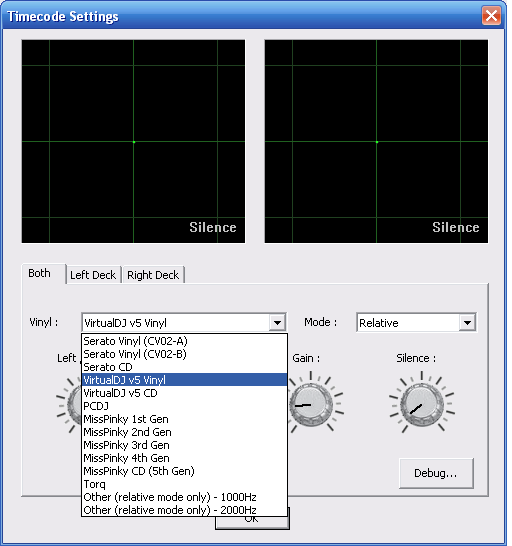
Task: Click the Vinyl field showing VirtualDJ v5 Vinyl
Action: 184,322
